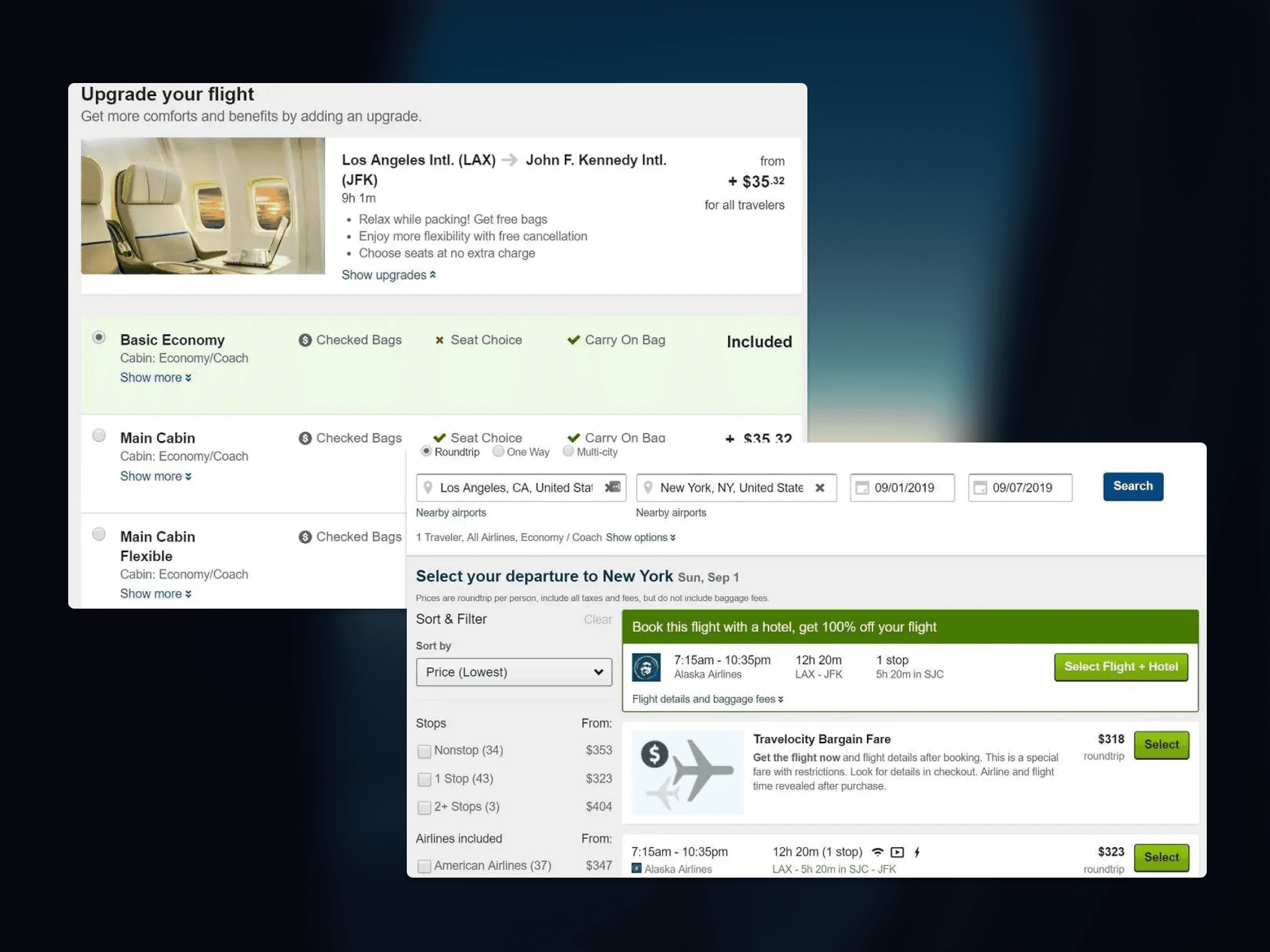Open the Price (Lowest) sort dropdown
The image size is (1270, 952).
(x=513, y=672)
